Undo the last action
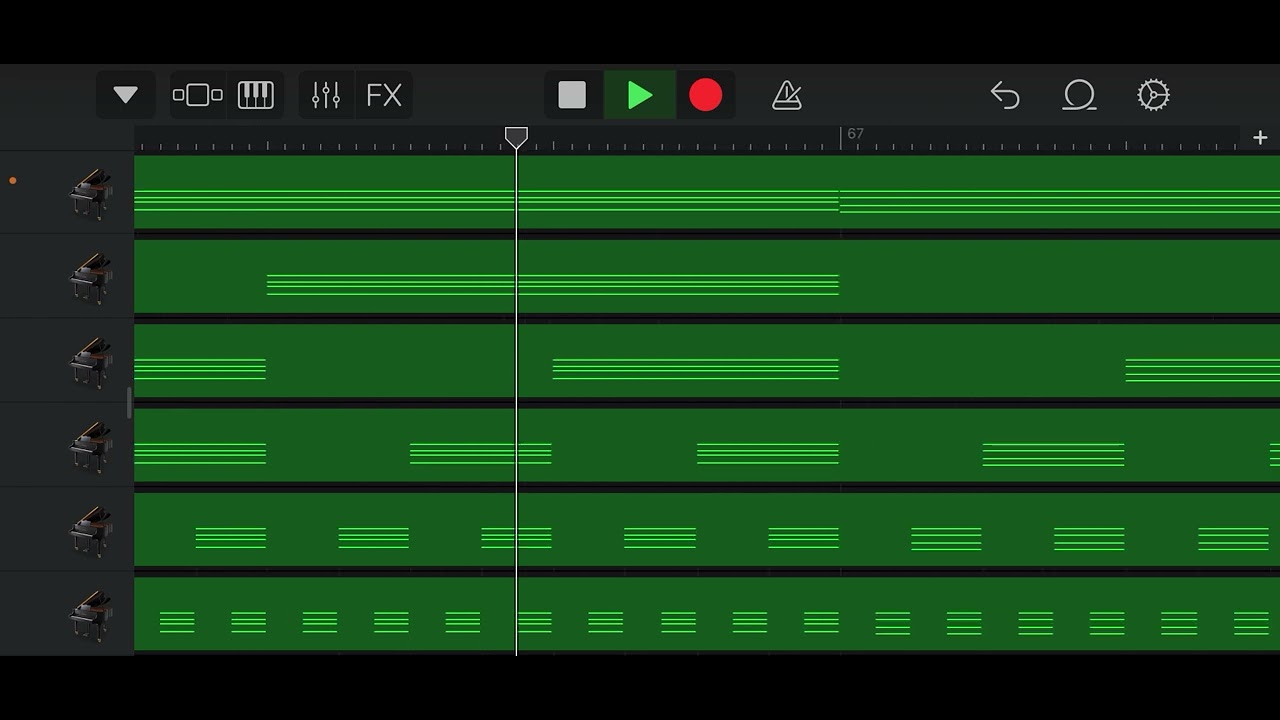 pyautogui.click(x=1005, y=95)
